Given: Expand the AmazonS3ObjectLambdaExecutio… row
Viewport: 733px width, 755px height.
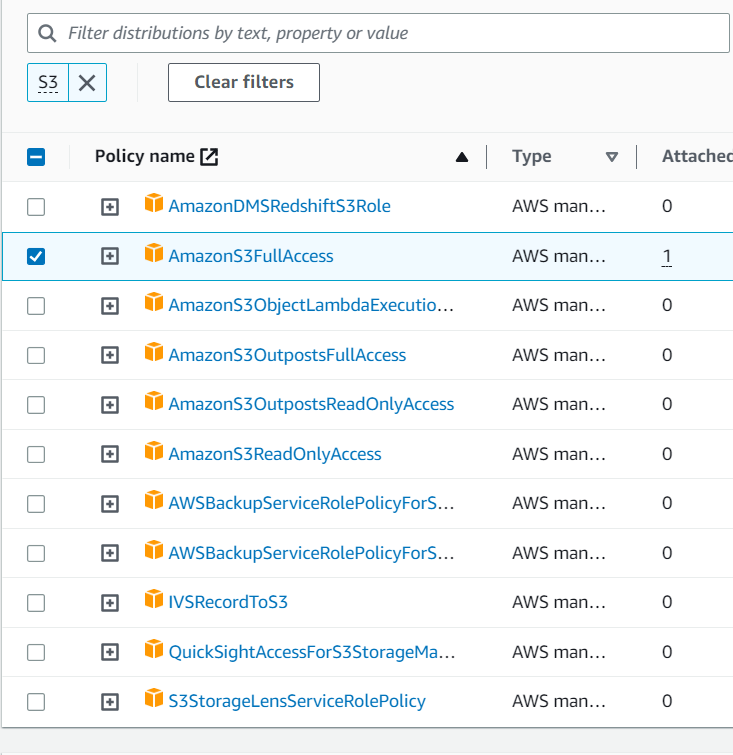Looking at the screenshot, I should pyautogui.click(x=110, y=306).
